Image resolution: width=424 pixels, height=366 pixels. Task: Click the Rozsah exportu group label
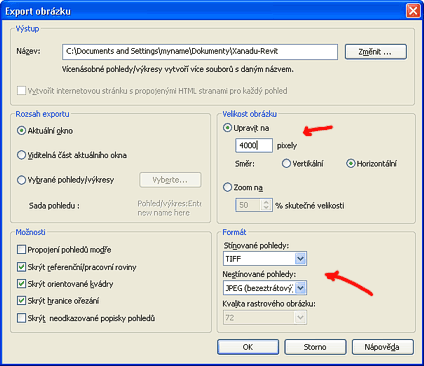pos(42,114)
